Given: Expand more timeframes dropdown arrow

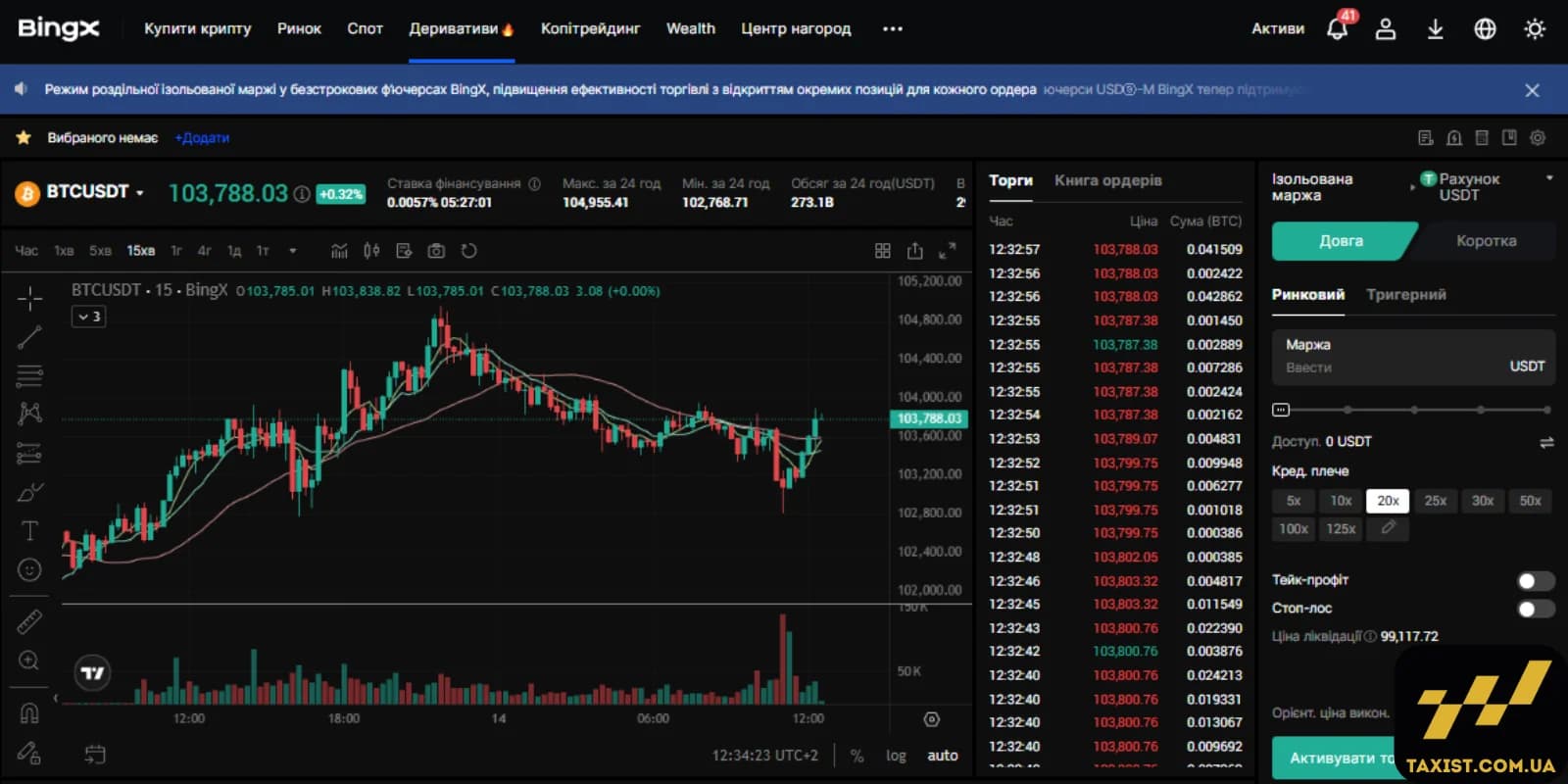Looking at the screenshot, I should 293,251.
